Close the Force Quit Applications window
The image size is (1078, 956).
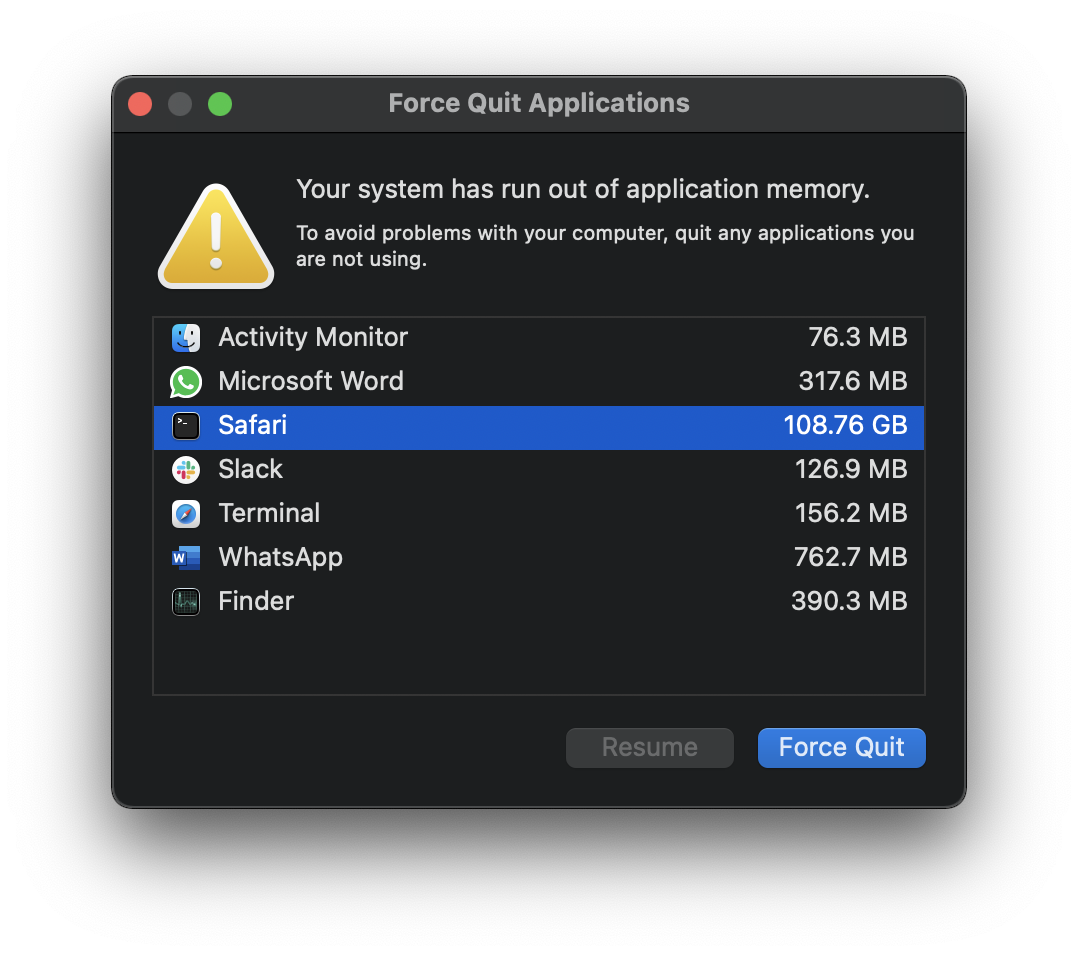tap(140, 104)
